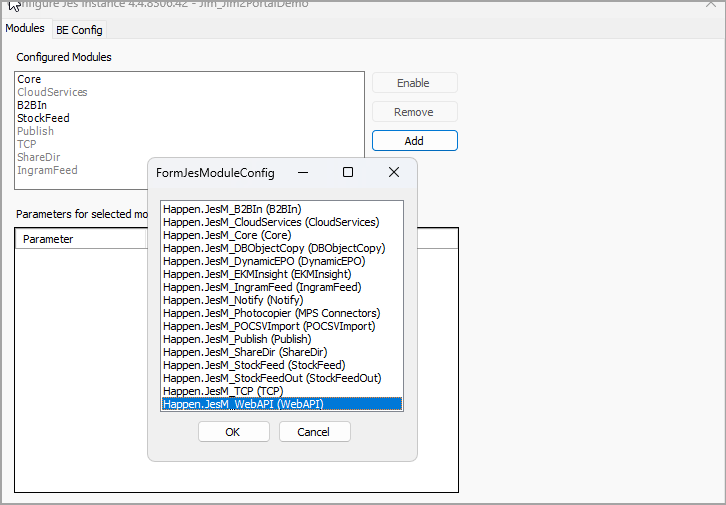Choose Happen.JesM_CloudServices (CloudServices) entry

pyautogui.click(x=282, y=222)
